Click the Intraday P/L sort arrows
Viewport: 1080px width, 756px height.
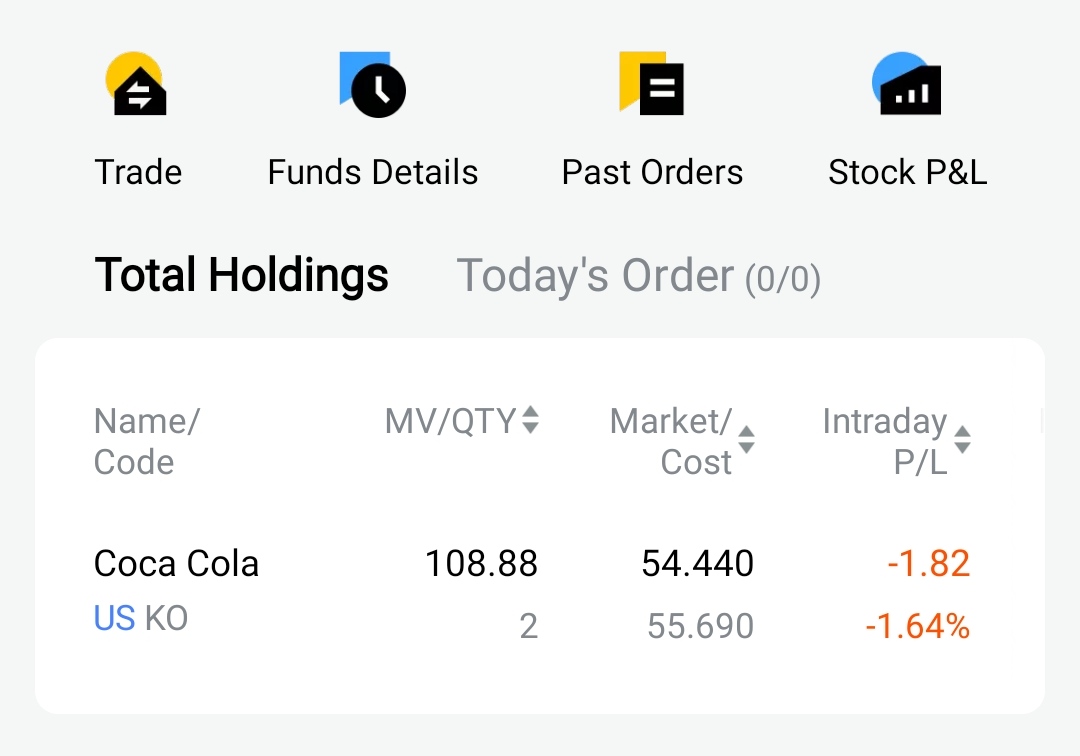click(x=962, y=440)
